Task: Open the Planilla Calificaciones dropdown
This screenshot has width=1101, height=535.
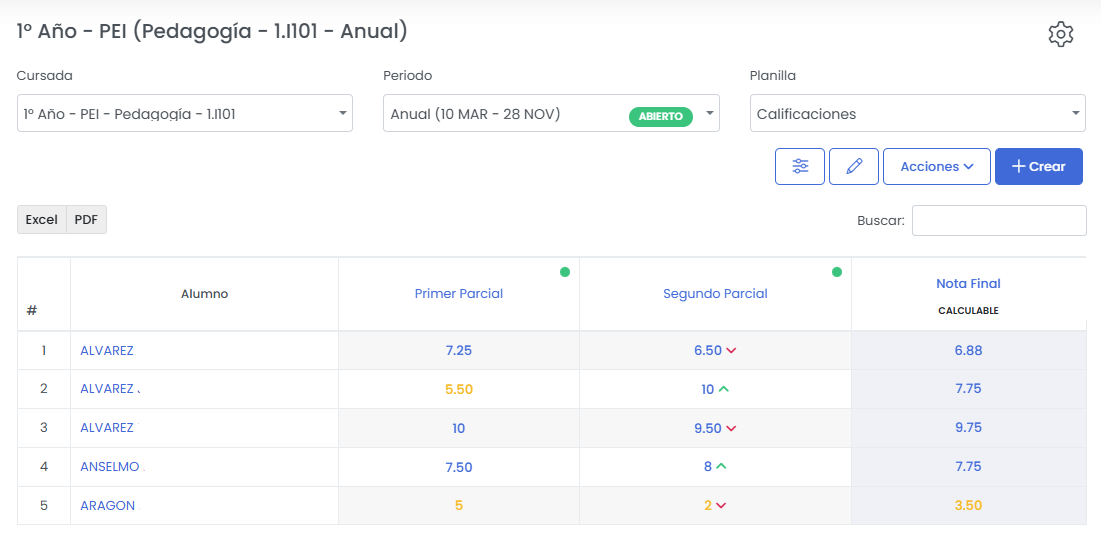Action: click(917, 114)
